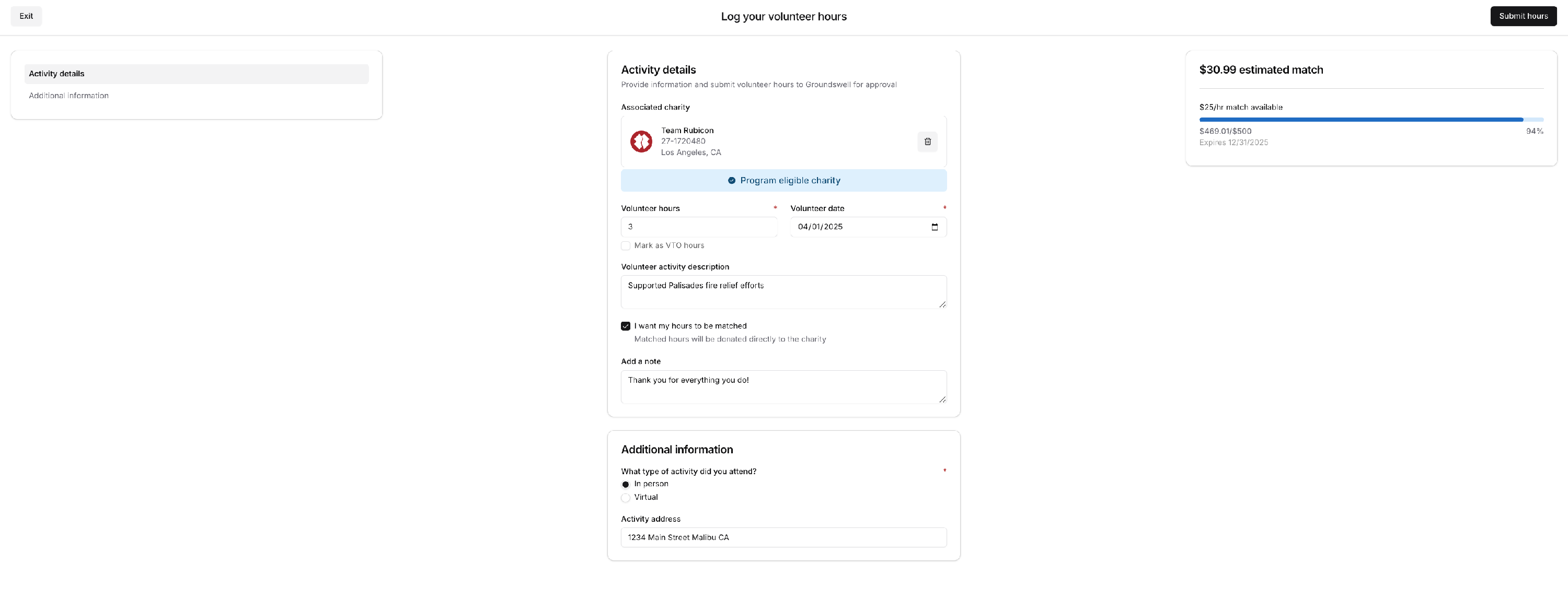Image resolution: width=1568 pixels, height=610 pixels.
Task: Click Add a note resize handle
Action: (942, 399)
